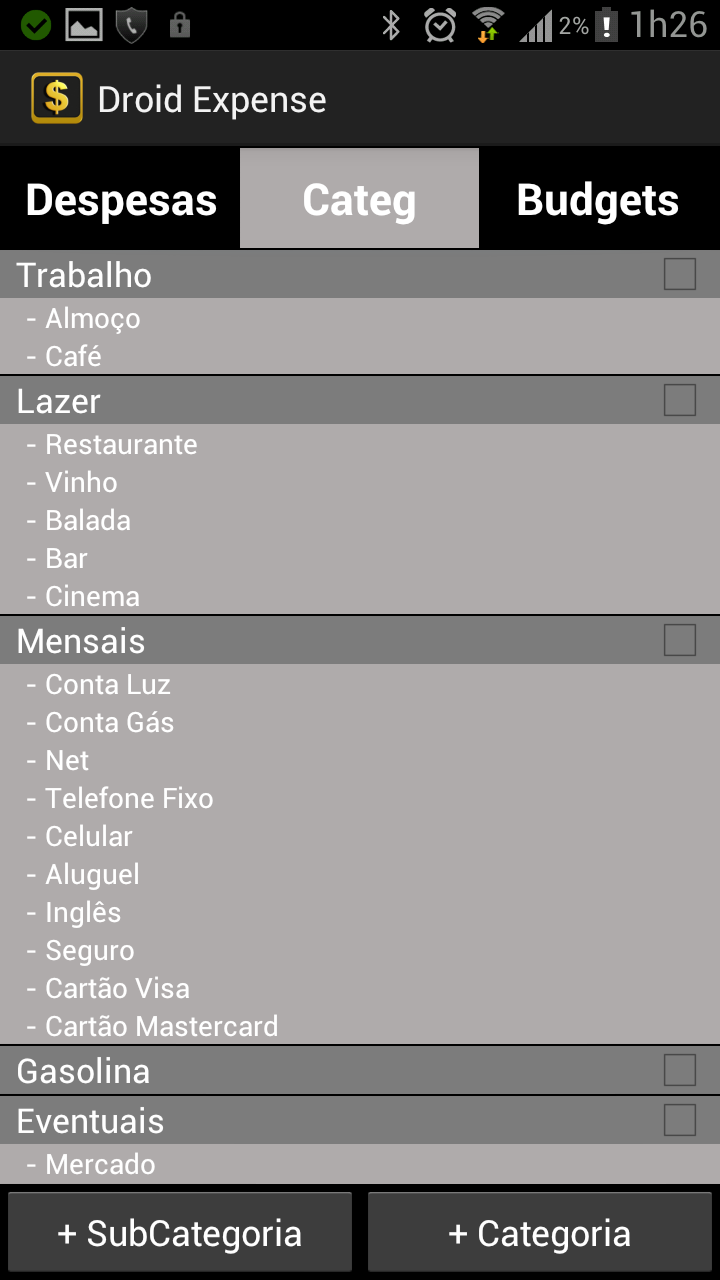Viewport: 720px width, 1280px height.
Task: Tap the shield security notification icon
Action: (x=131, y=25)
